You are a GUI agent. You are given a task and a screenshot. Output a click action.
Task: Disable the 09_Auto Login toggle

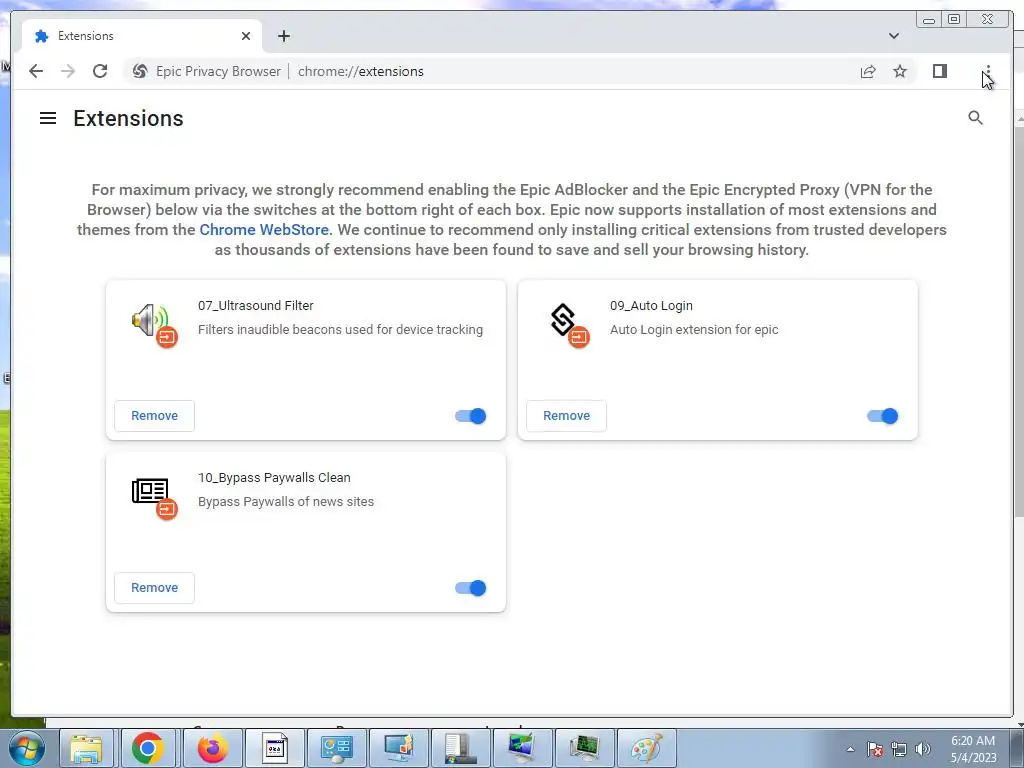click(x=882, y=416)
